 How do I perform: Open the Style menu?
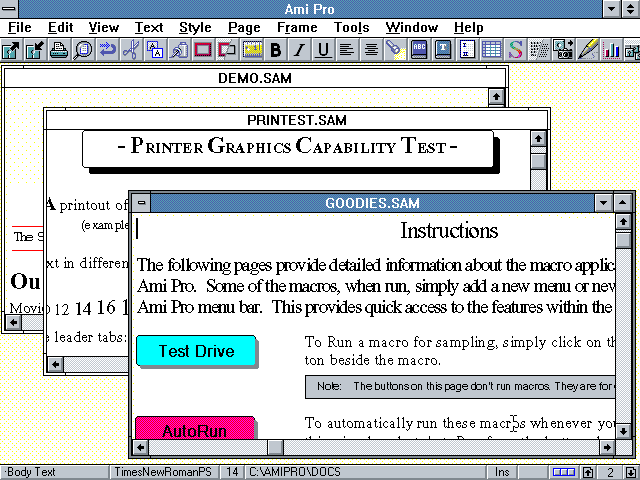(x=195, y=27)
